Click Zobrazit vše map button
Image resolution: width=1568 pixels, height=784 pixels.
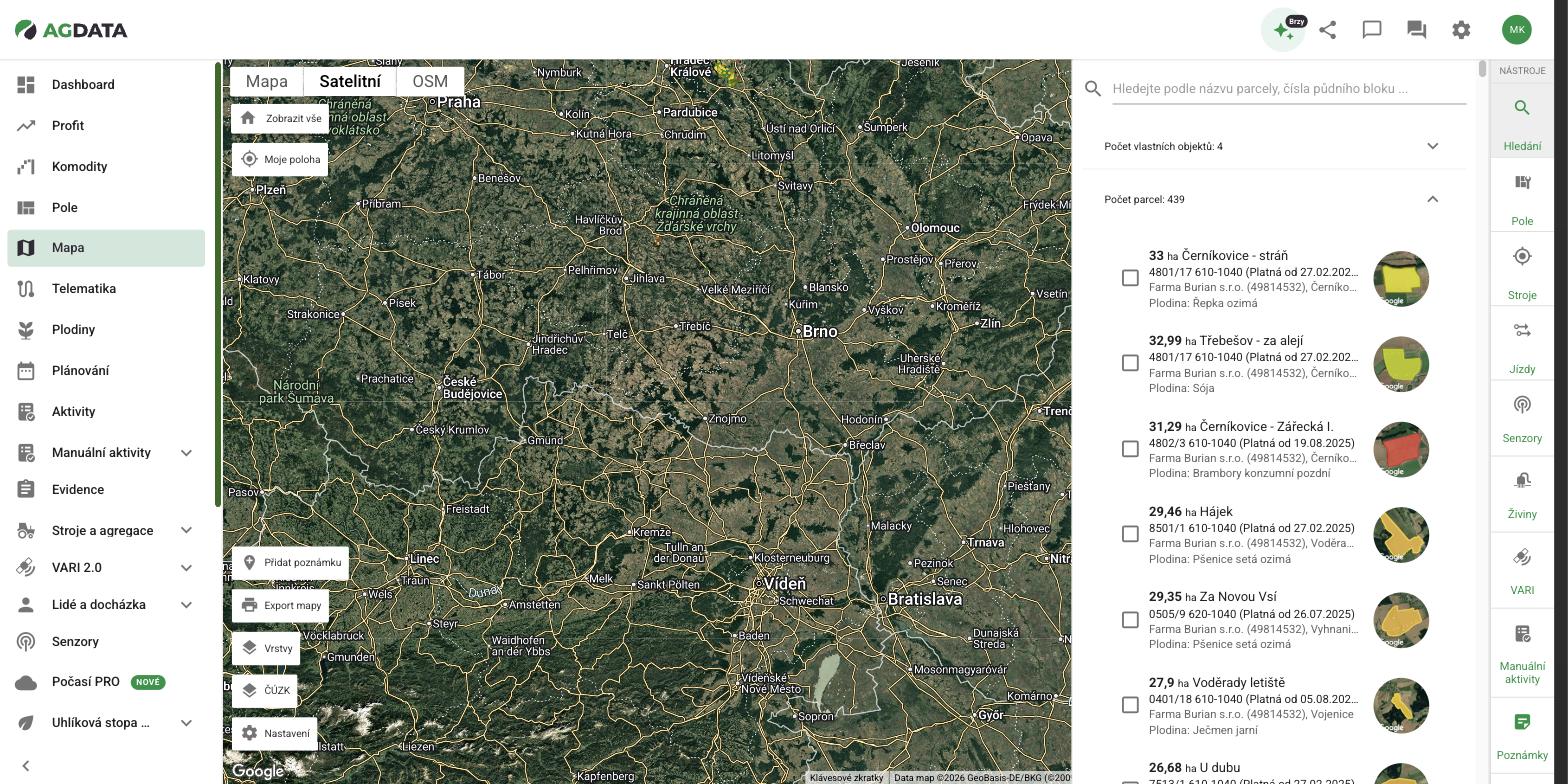point(282,118)
